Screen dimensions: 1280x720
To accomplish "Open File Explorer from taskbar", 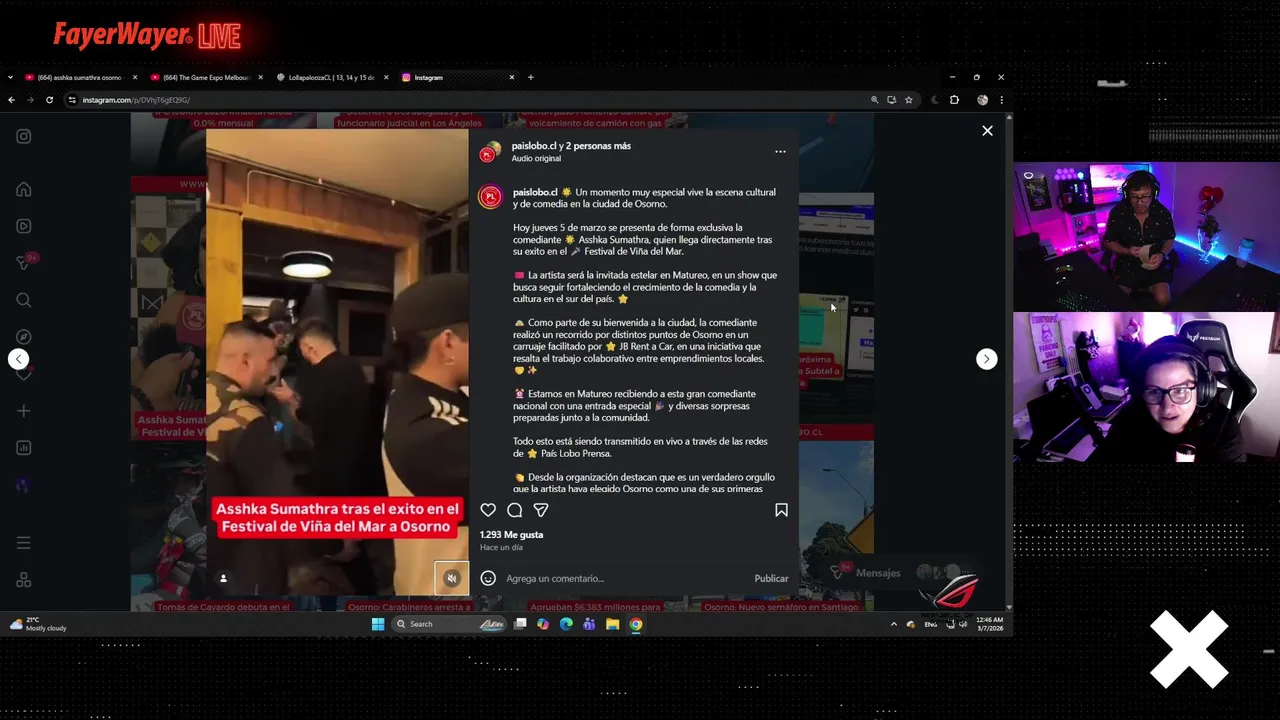I will pyautogui.click(x=612, y=624).
